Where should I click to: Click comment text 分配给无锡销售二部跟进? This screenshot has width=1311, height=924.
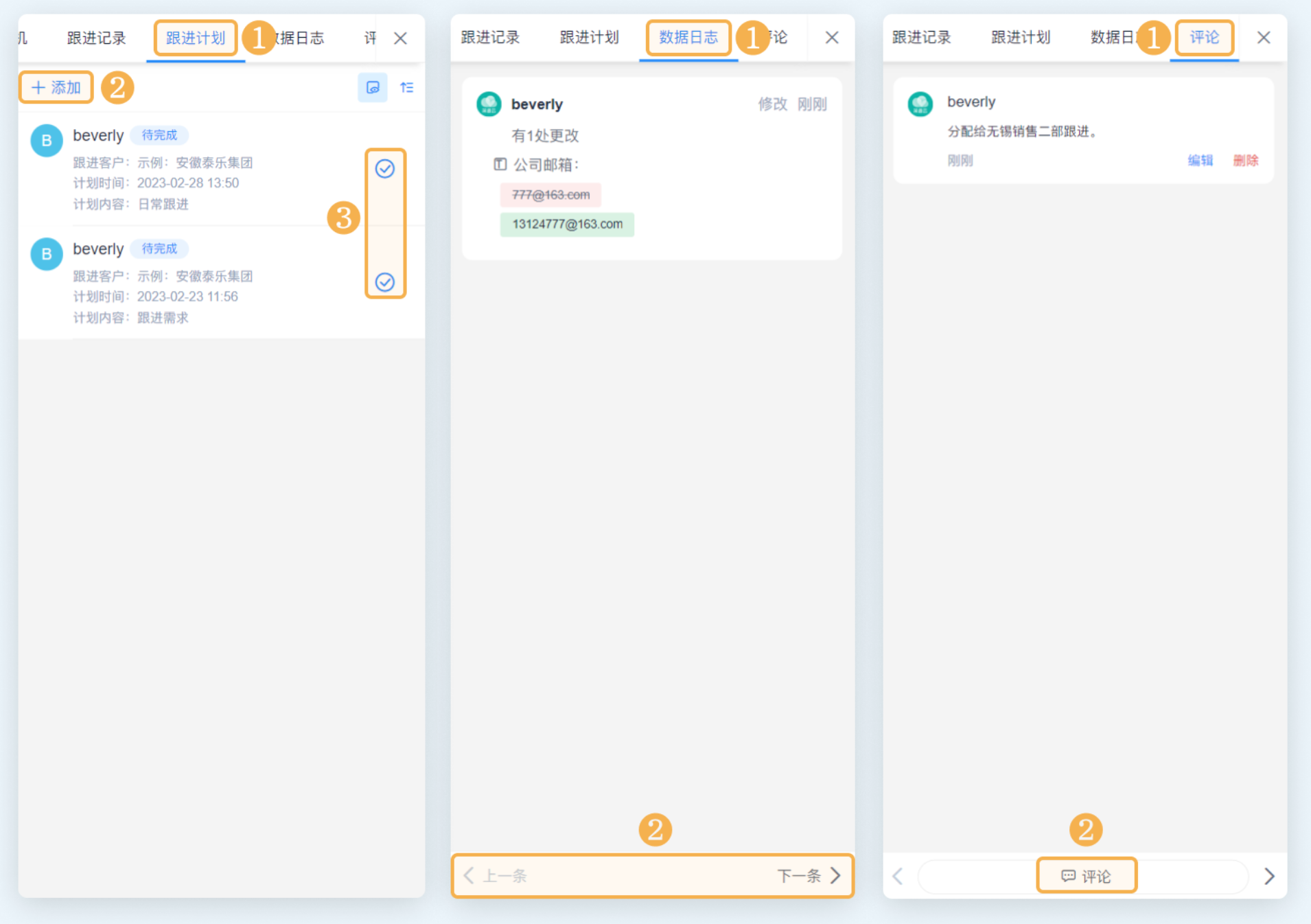pos(1023,131)
